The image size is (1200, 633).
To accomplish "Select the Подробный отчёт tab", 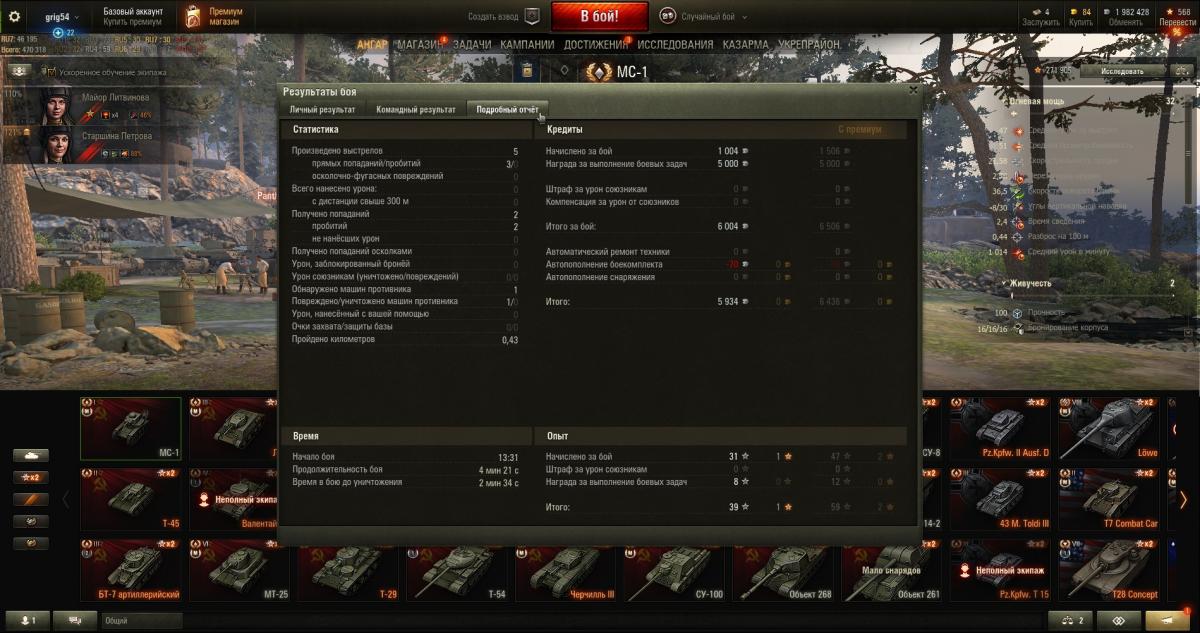I will point(508,109).
